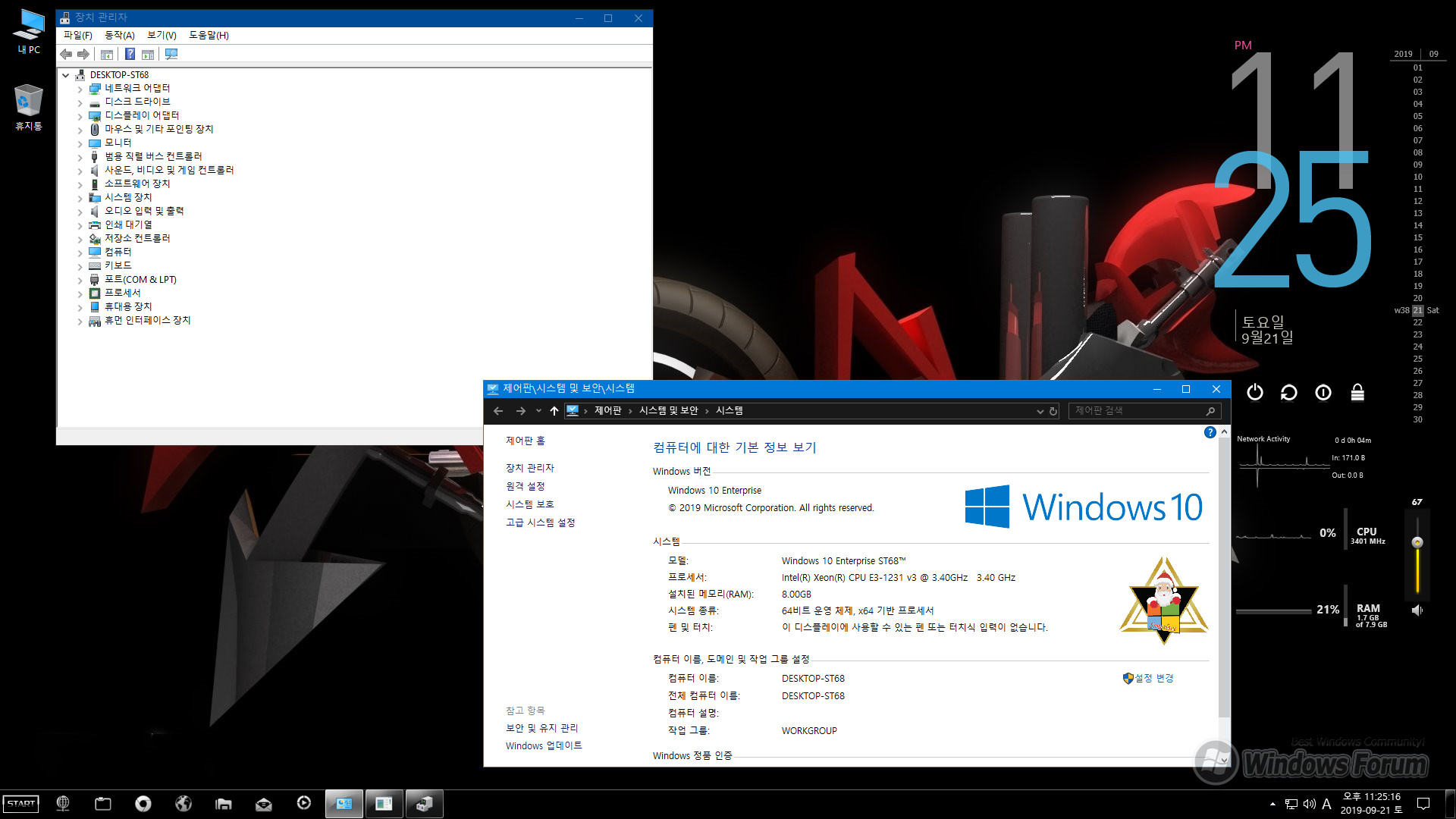Open 시스템 보호 link
1456x819 pixels.
[530, 504]
